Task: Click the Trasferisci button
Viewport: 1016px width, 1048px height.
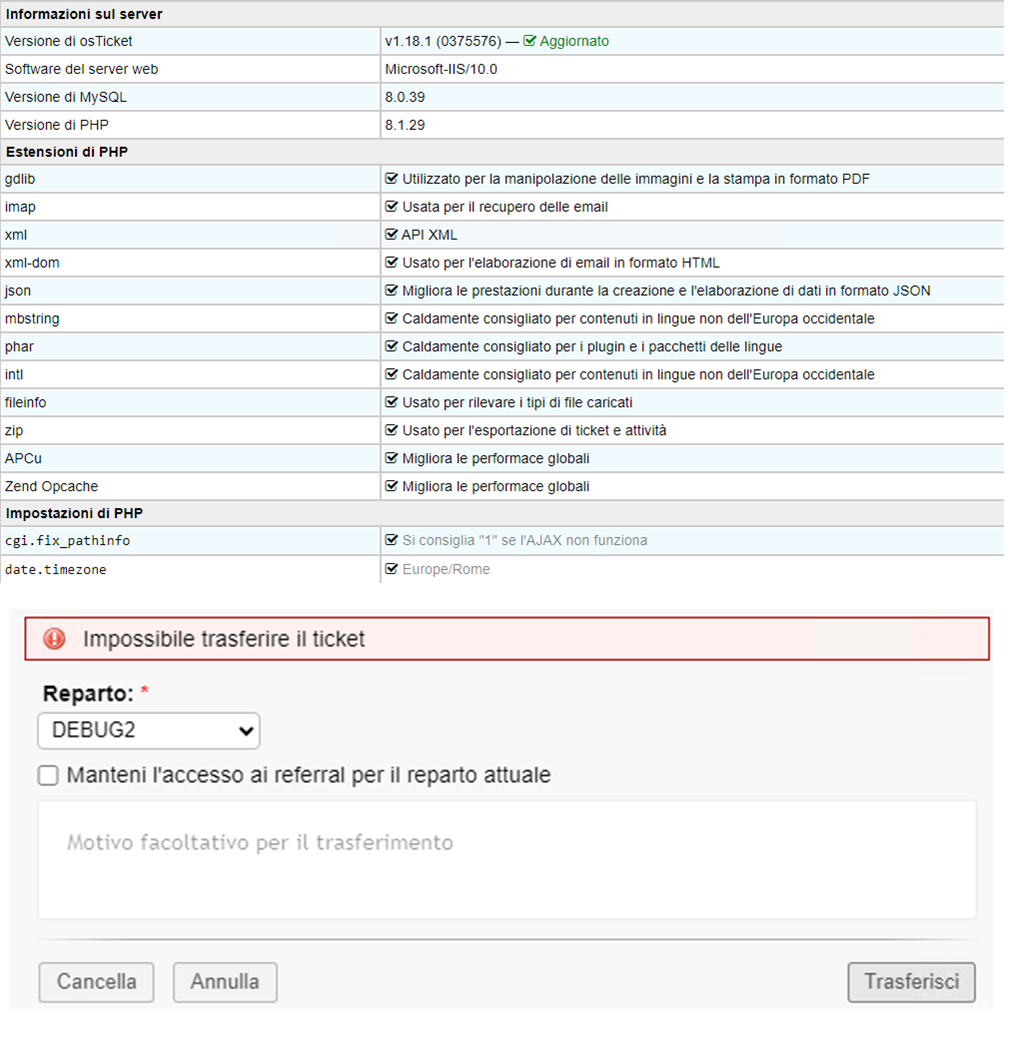Action: coord(911,982)
